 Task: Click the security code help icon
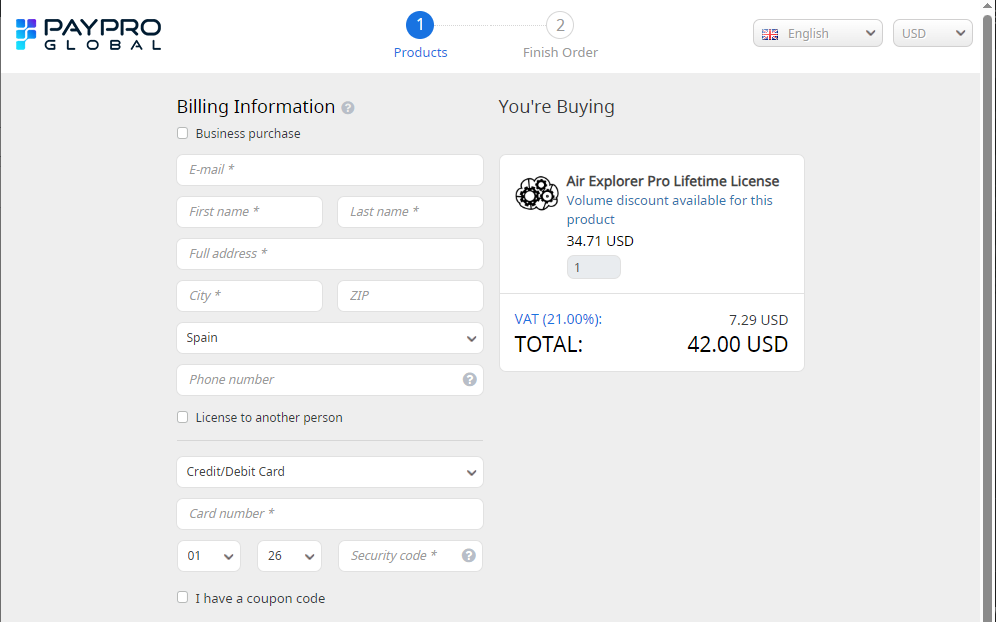(x=468, y=556)
